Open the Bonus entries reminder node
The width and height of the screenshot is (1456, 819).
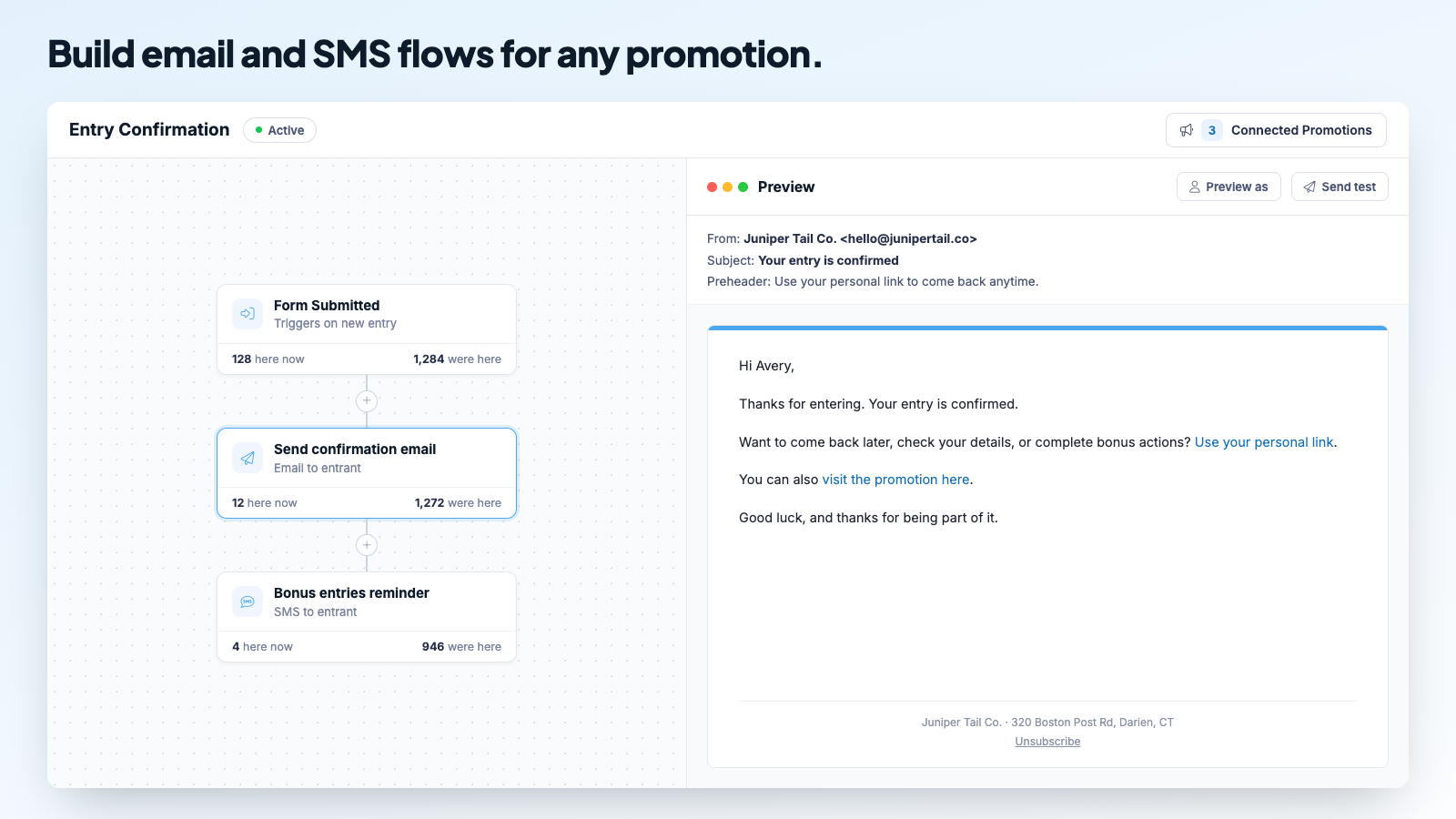[367, 617]
